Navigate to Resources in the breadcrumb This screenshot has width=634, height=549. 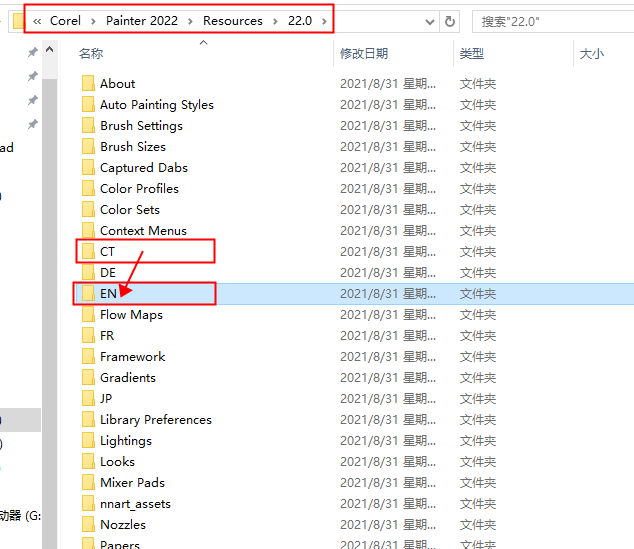coord(232,21)
